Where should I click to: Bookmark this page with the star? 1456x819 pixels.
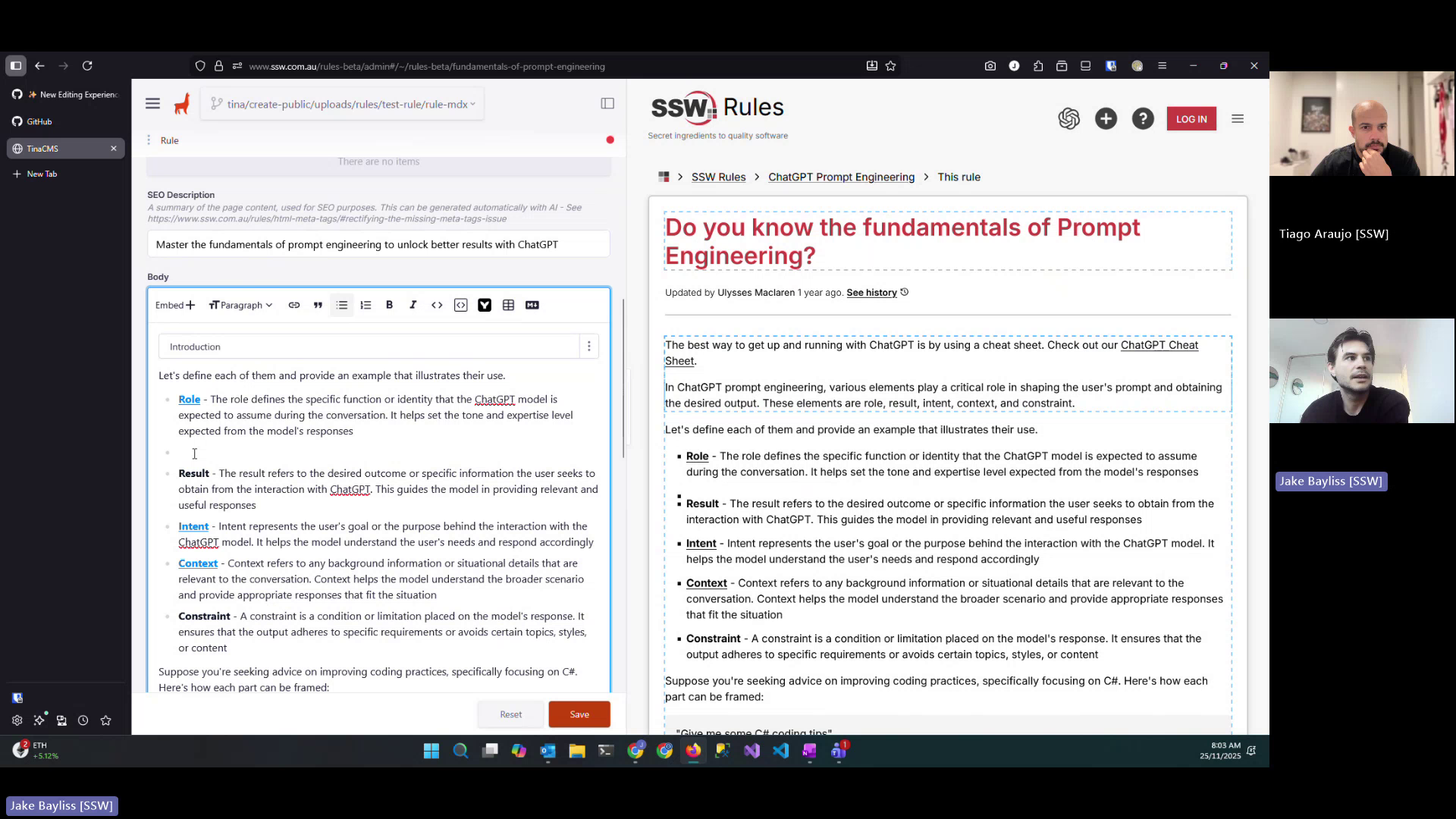click(891, 66)
